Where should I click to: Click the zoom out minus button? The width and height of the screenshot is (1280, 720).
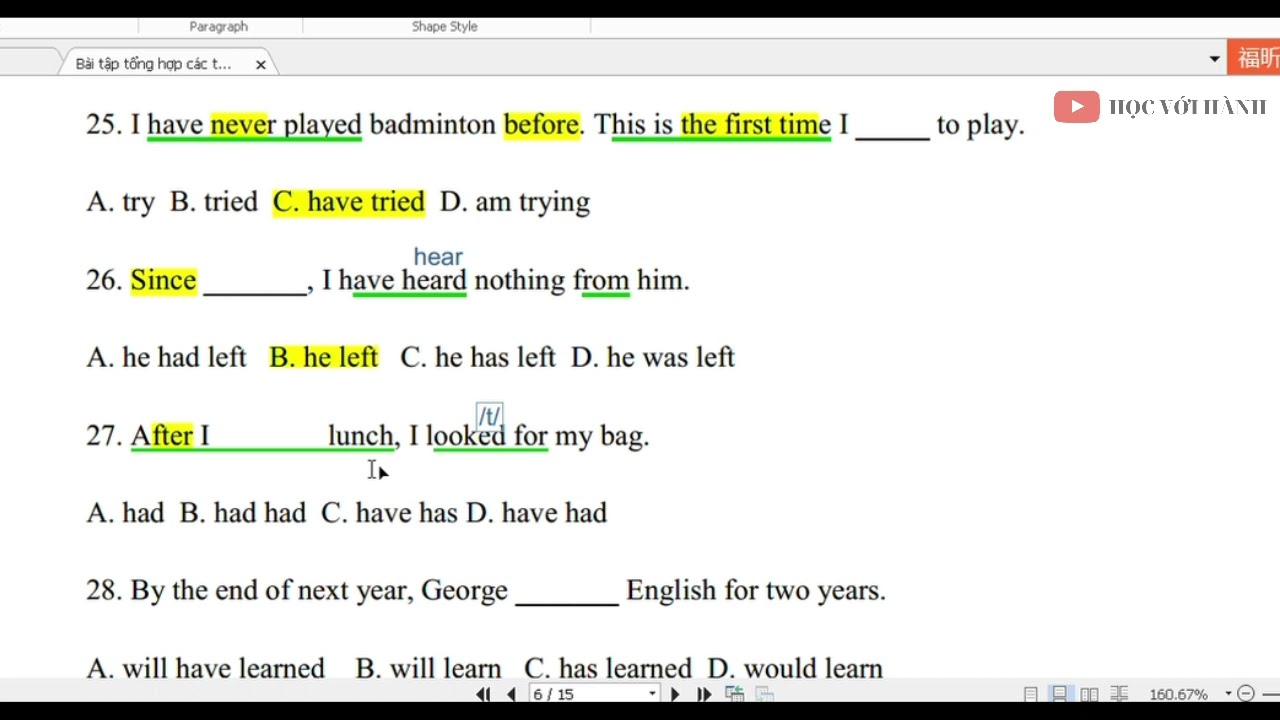pos(1246,694)
